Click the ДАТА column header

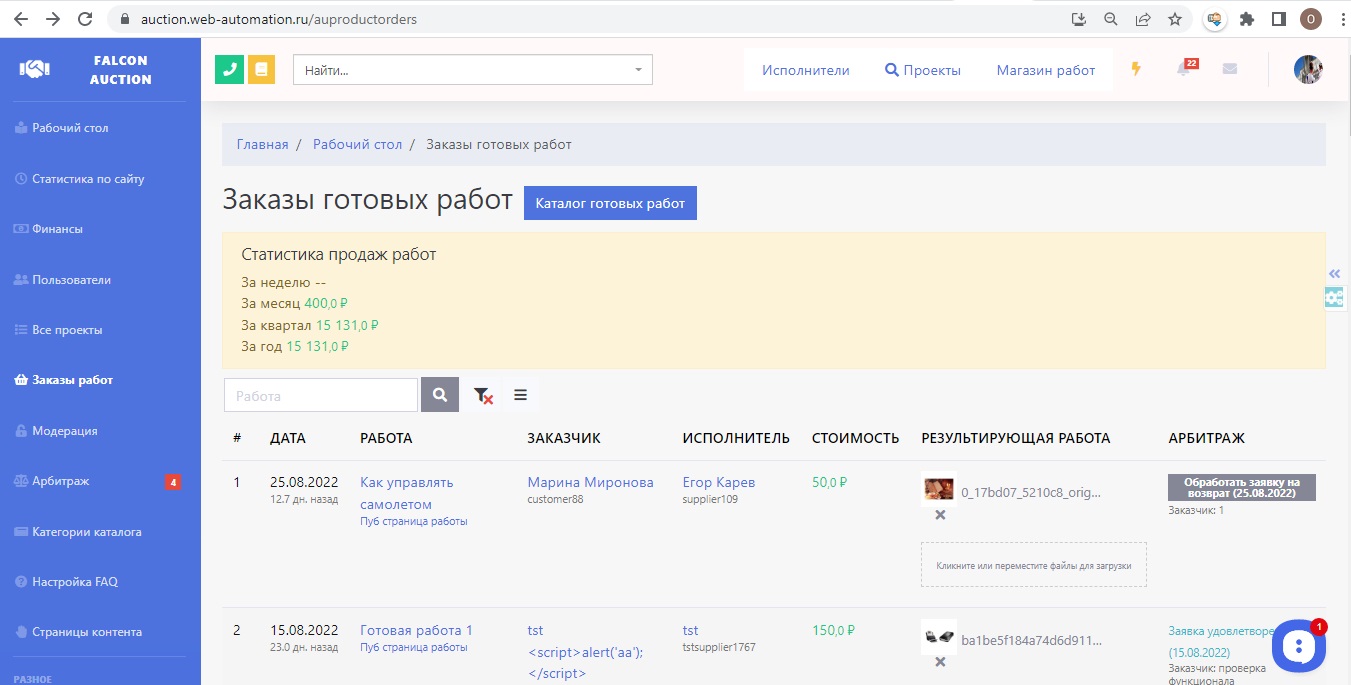coord(288,438)
